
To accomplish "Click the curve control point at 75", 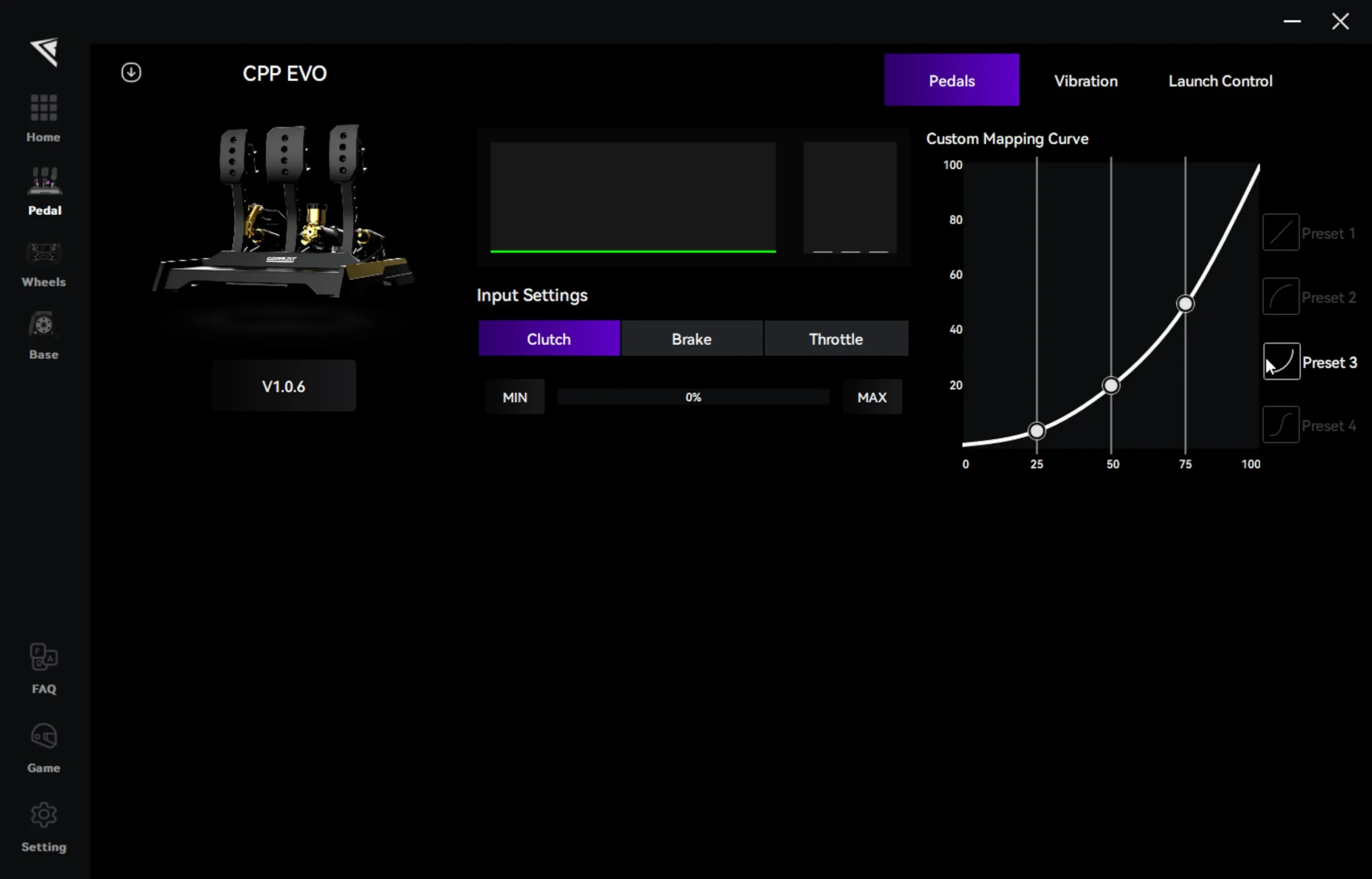I will [1185, 304].
